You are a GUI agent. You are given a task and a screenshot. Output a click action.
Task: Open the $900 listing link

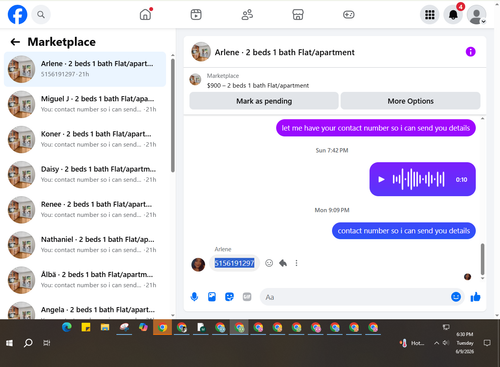coord(258,85)
